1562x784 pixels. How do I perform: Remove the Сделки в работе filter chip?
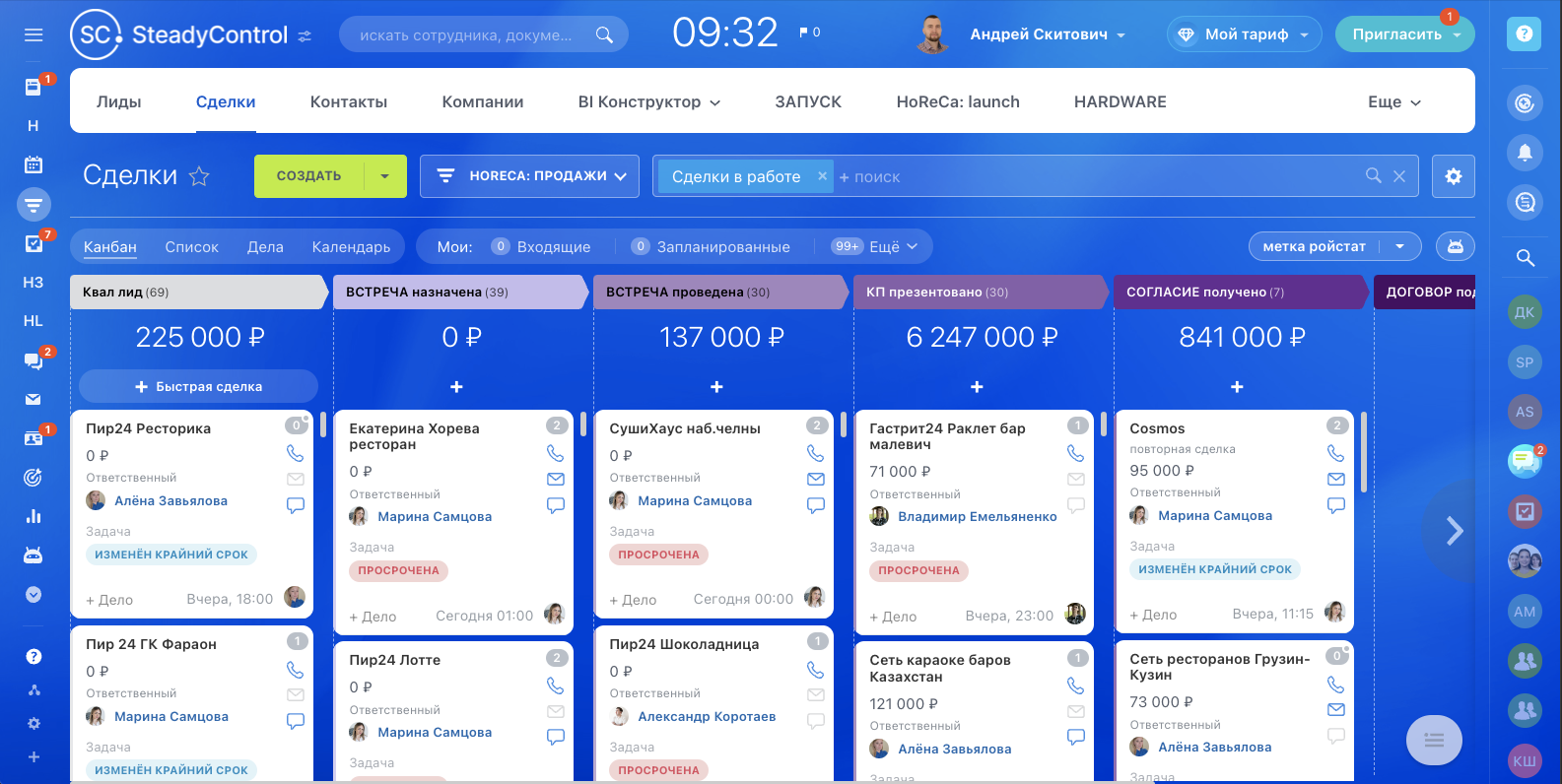(x=822, y=176)
